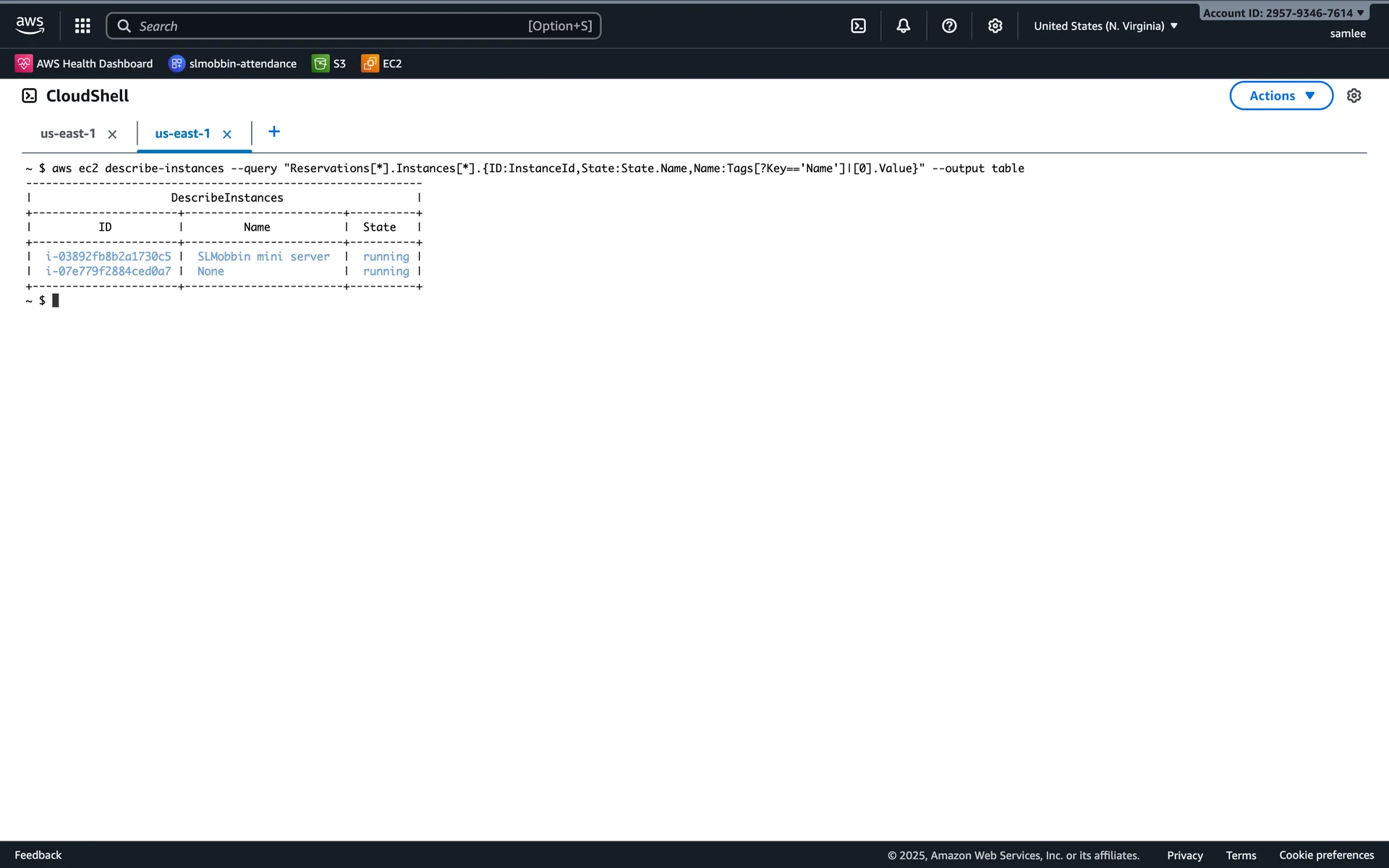Click the Feedback button in the footer
Screen dimensions: 1389x868
[38, 855]
